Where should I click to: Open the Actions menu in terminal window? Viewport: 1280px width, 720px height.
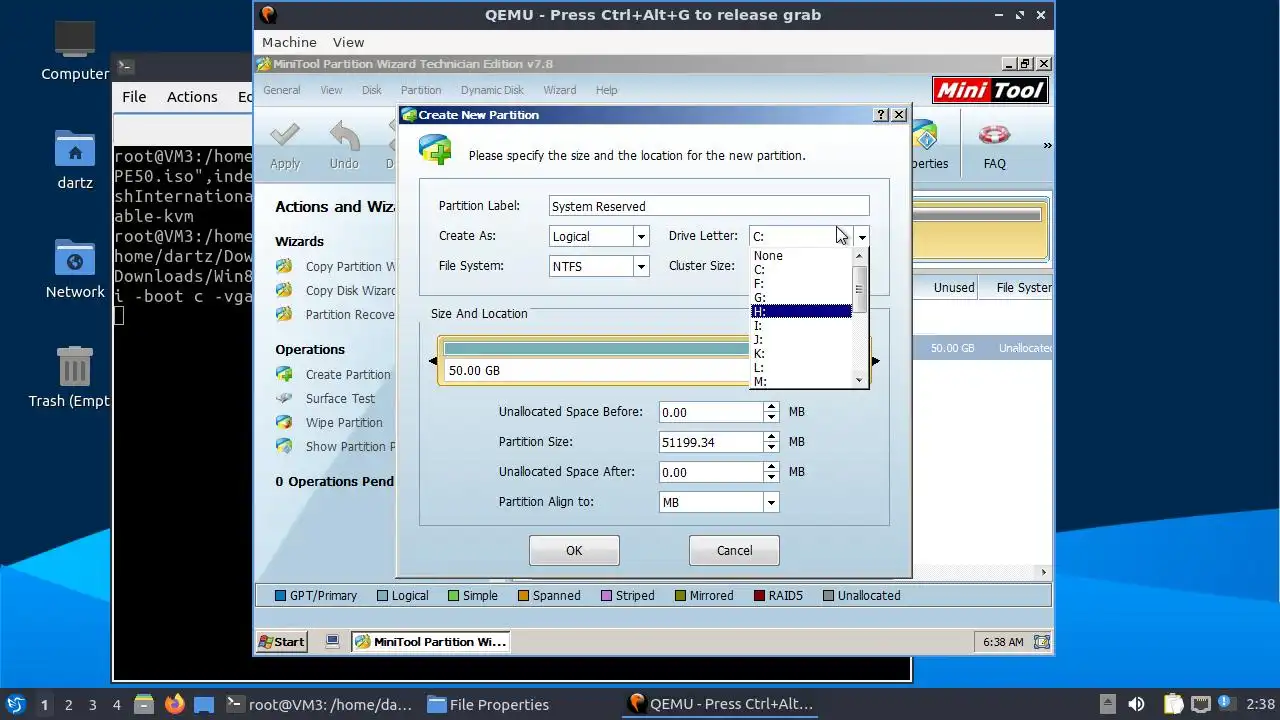click(192, 97)
